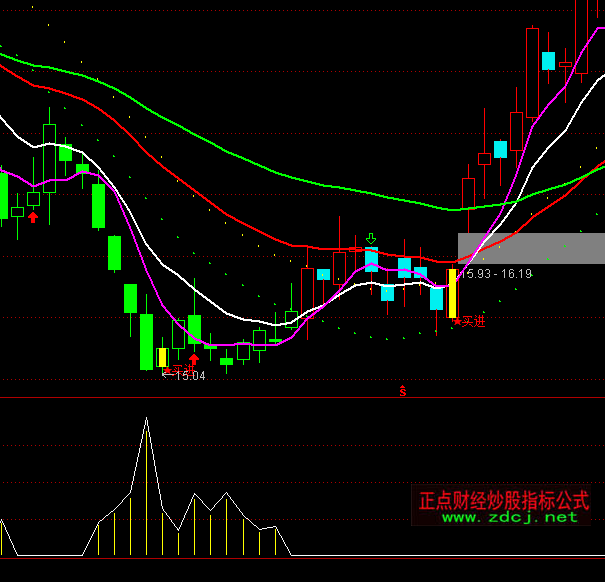Click the 买进 buy signal beside the tall yellow candle

tap(470, 322)
